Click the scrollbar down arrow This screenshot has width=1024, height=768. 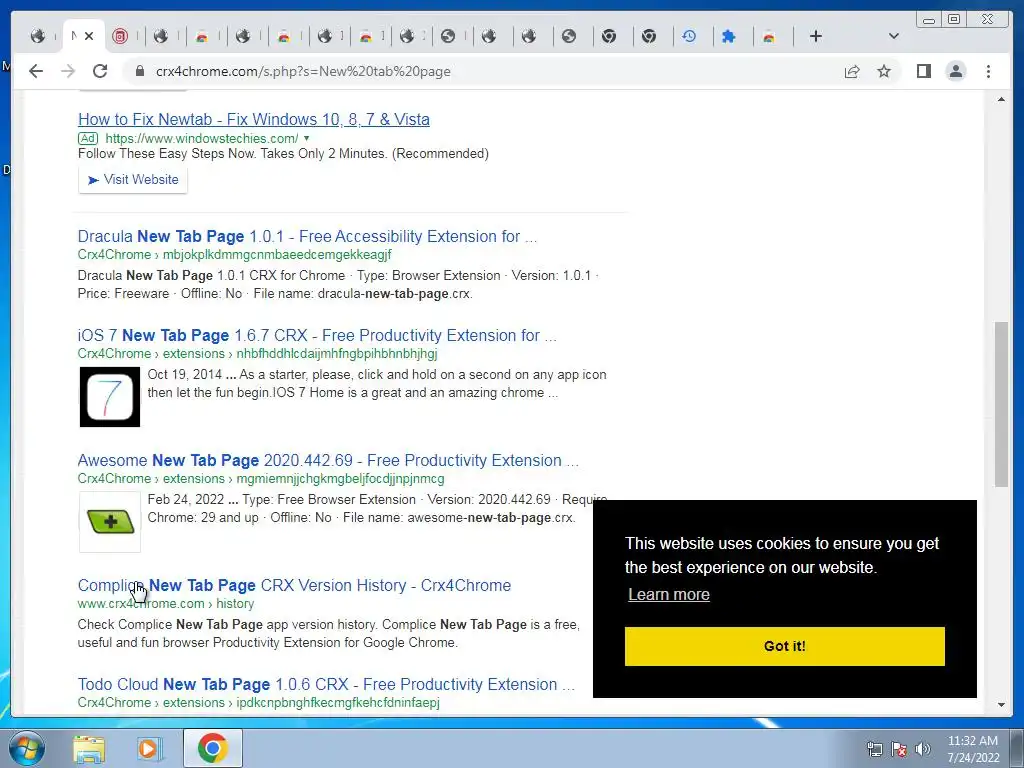tap(1001, 705)
